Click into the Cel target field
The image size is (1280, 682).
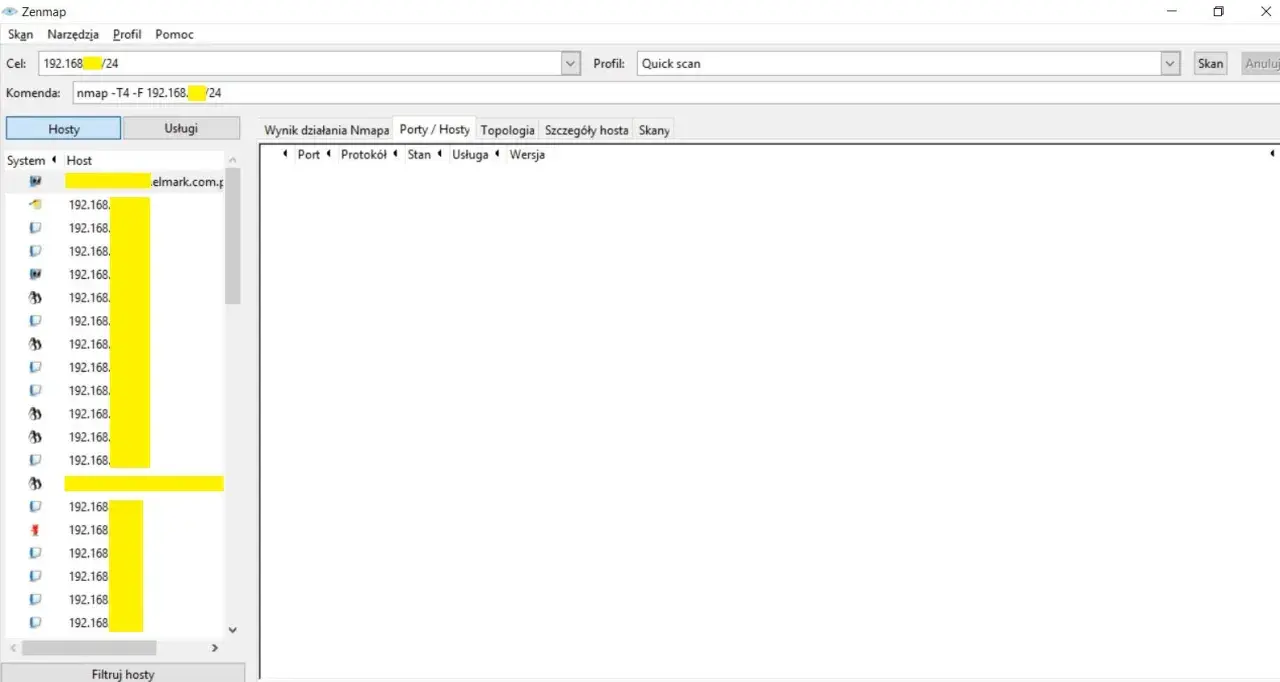(x=301, y=63)
